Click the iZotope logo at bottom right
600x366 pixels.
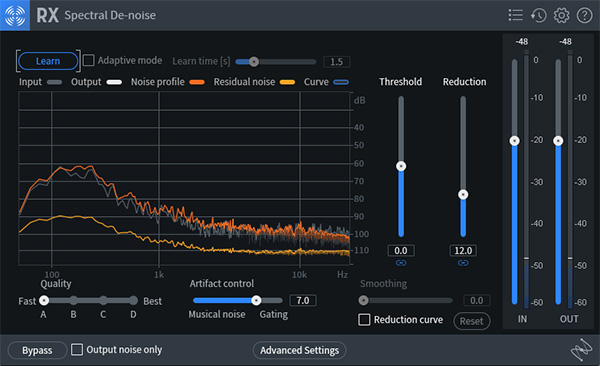point(581,350)
